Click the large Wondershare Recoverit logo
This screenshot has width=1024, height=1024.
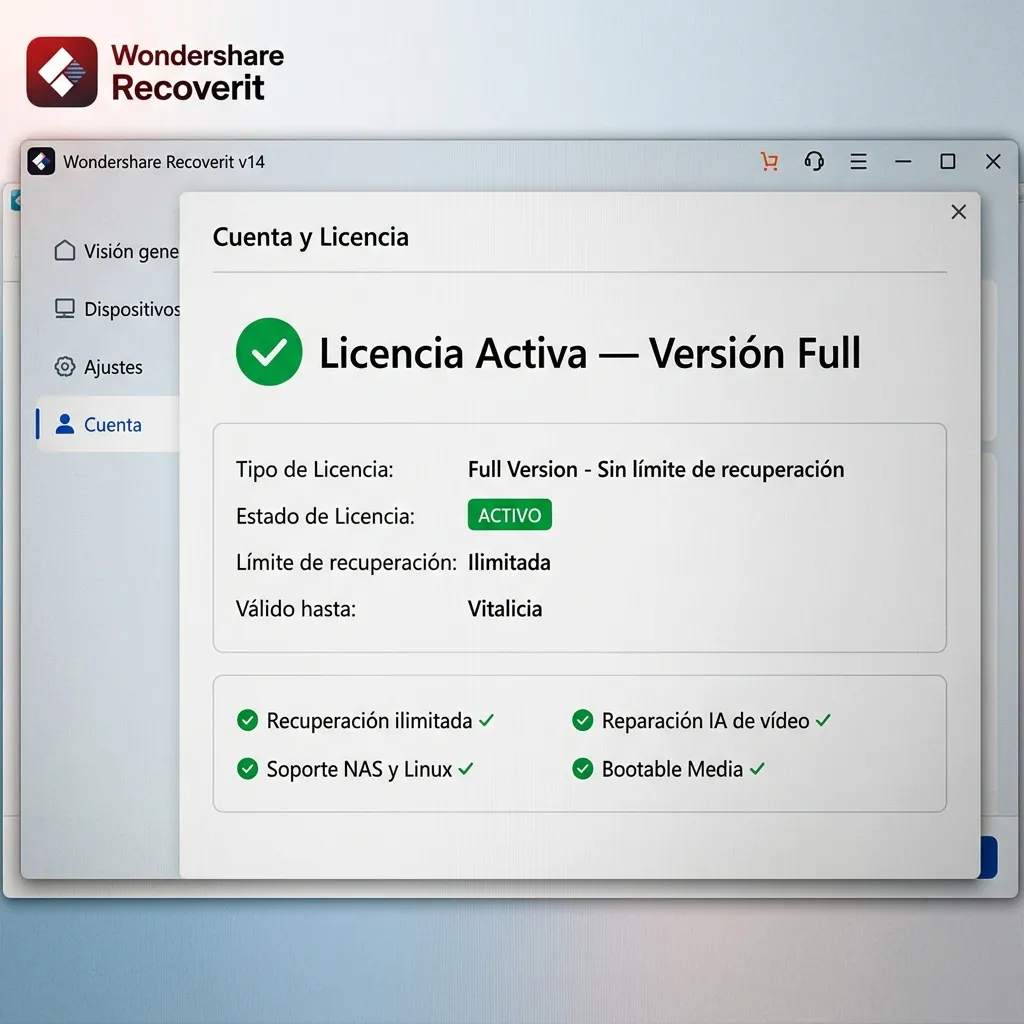[62, 72]
